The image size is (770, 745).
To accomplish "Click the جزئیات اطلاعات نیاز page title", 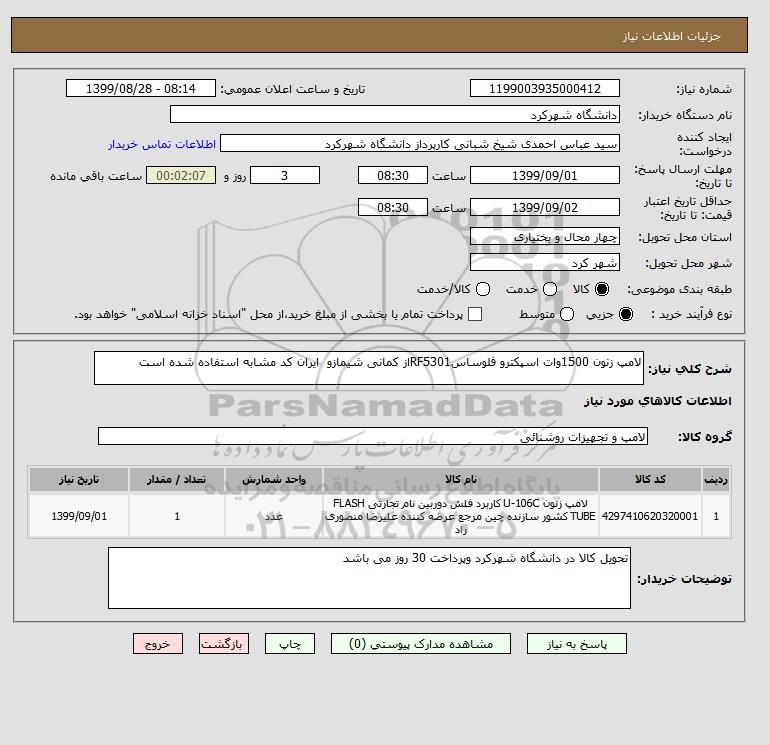I will 671,36.
